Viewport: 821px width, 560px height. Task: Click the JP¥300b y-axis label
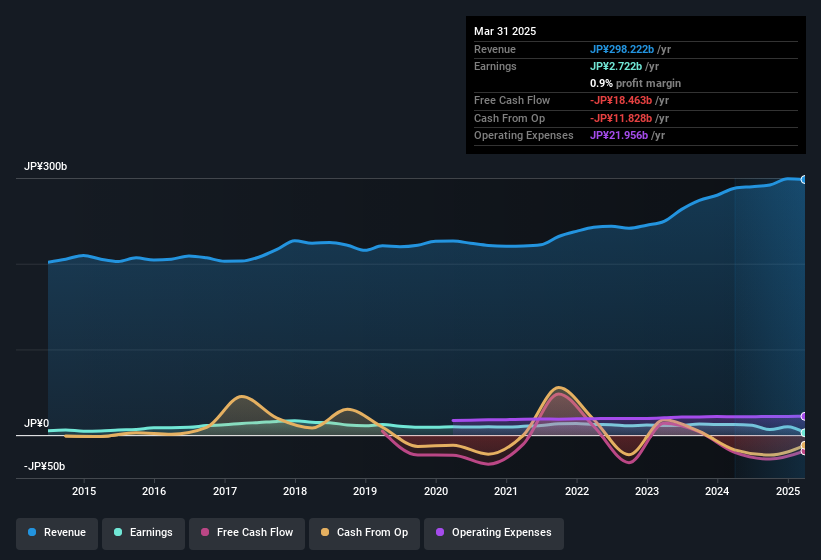(46, 166)
